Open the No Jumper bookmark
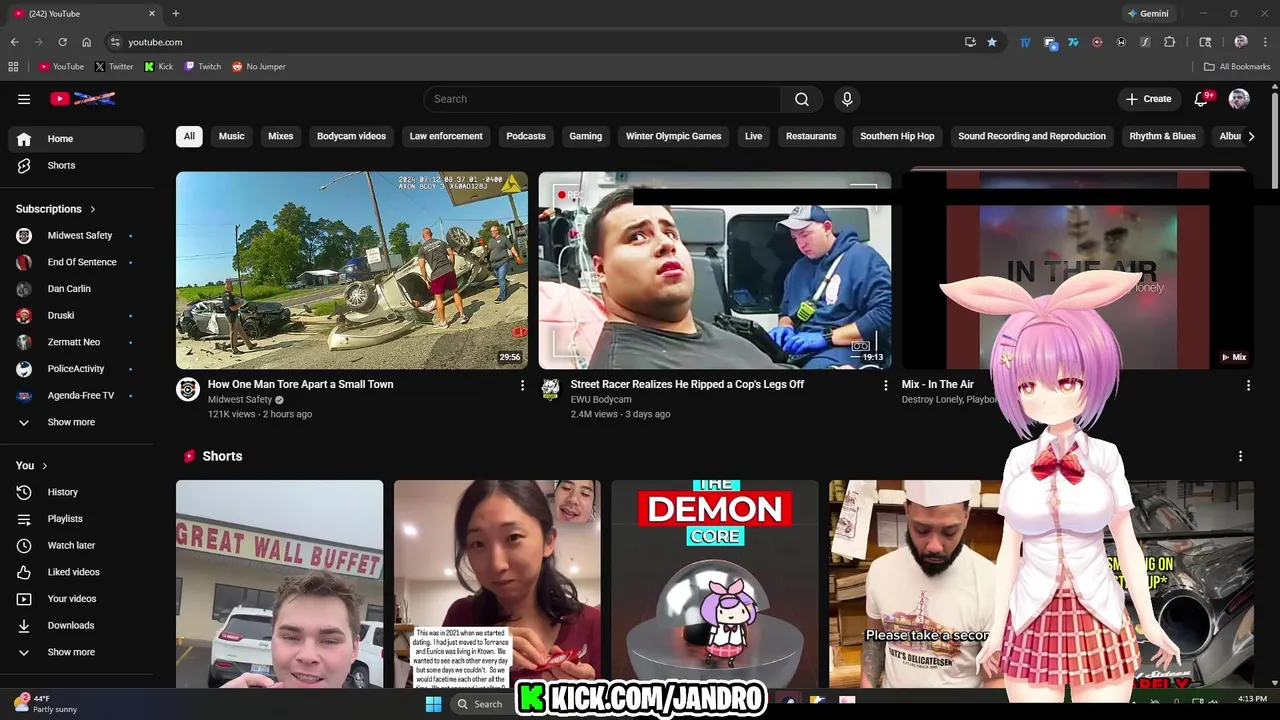 pos(259,67)
